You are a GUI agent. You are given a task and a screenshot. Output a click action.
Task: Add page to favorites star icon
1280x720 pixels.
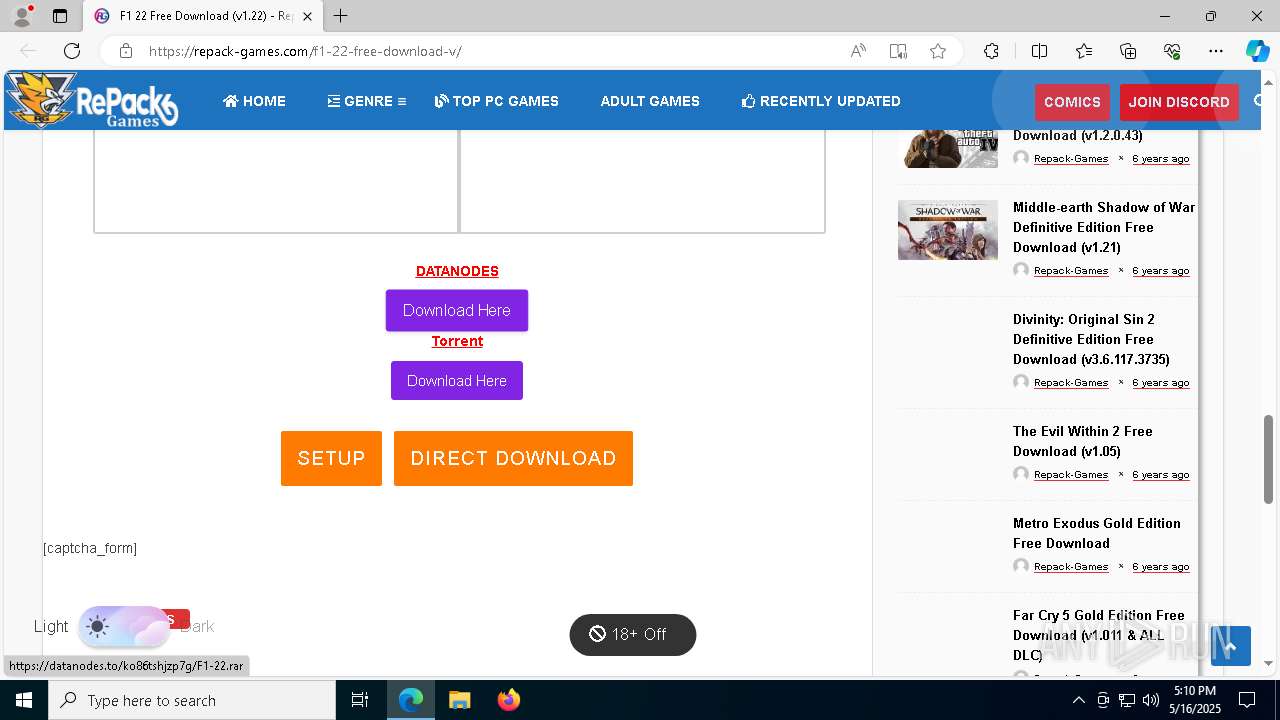pos(938,51)
